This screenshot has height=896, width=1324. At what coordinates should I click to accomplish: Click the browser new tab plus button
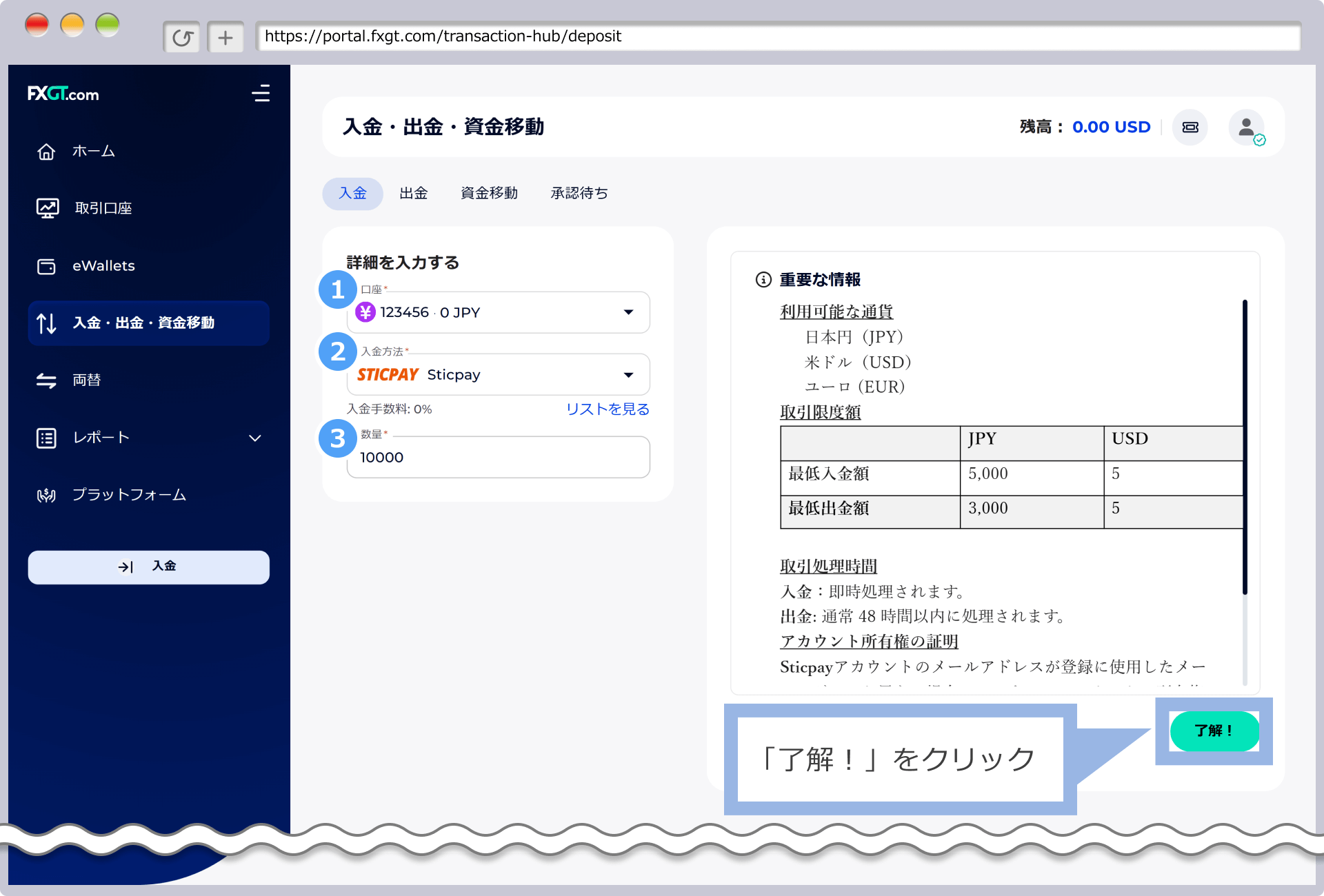click(x=225, y=37)
